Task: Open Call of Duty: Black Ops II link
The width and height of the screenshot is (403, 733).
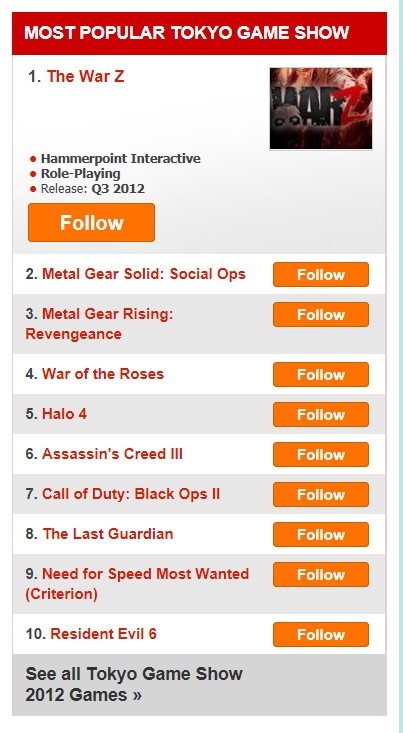Action: (x=131, y=494)
